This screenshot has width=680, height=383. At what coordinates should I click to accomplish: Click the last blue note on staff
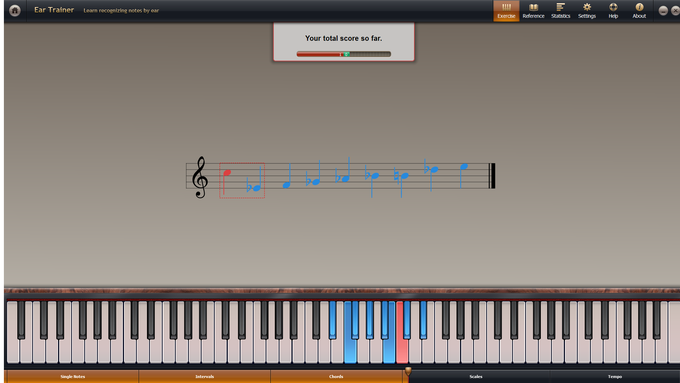464,167
